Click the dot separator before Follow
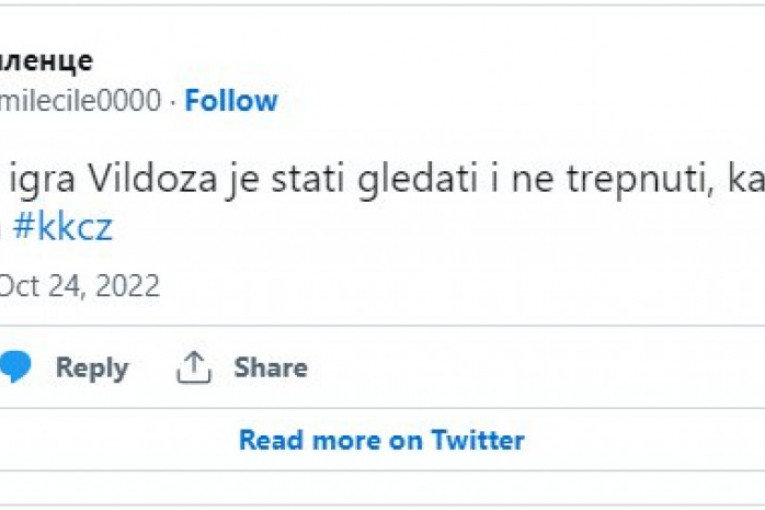Image resolution: width=765 pixels, height=510 pixels. click(172, 101)
